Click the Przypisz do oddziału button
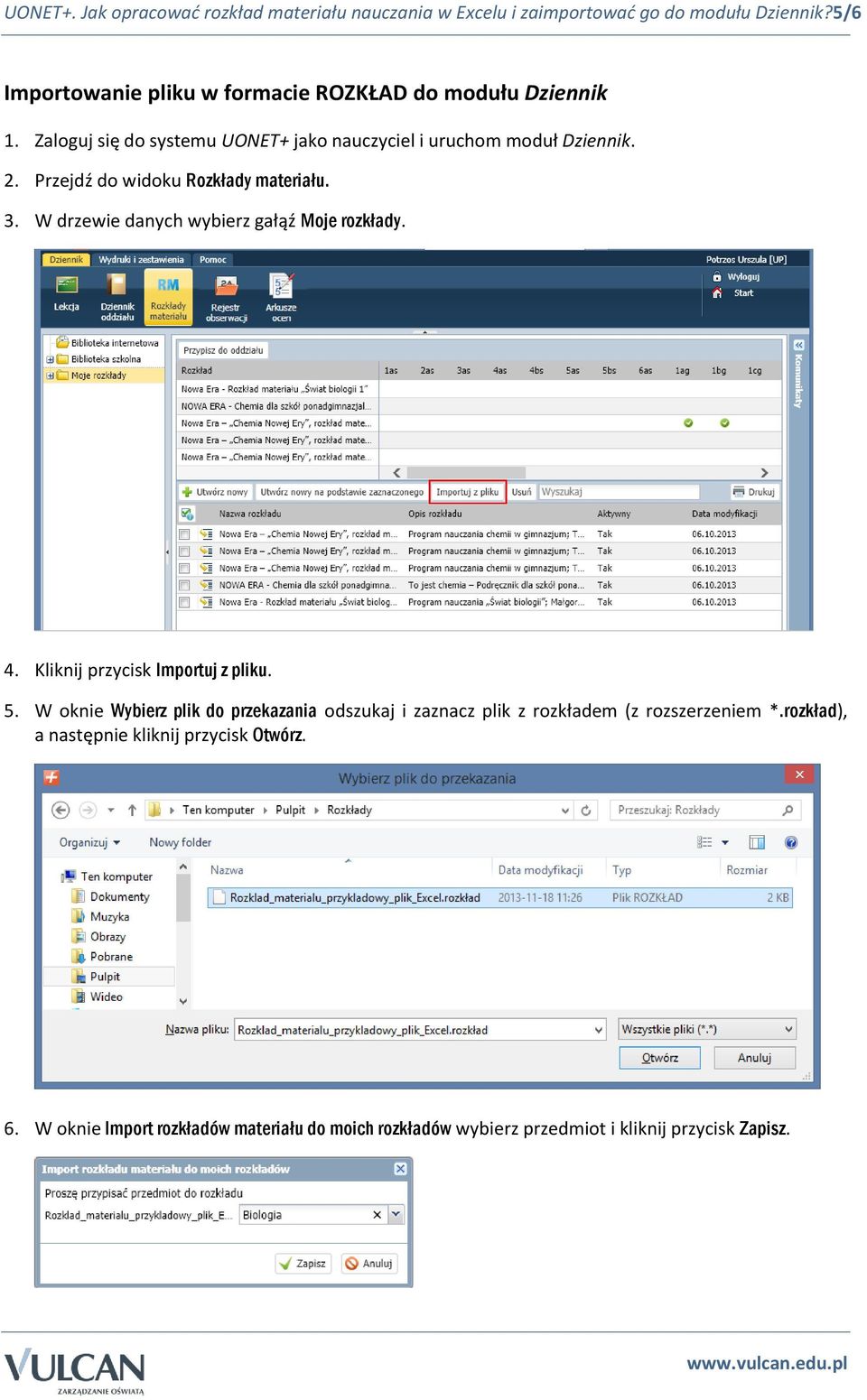The image size is (867, 1400). click(223, 350)
